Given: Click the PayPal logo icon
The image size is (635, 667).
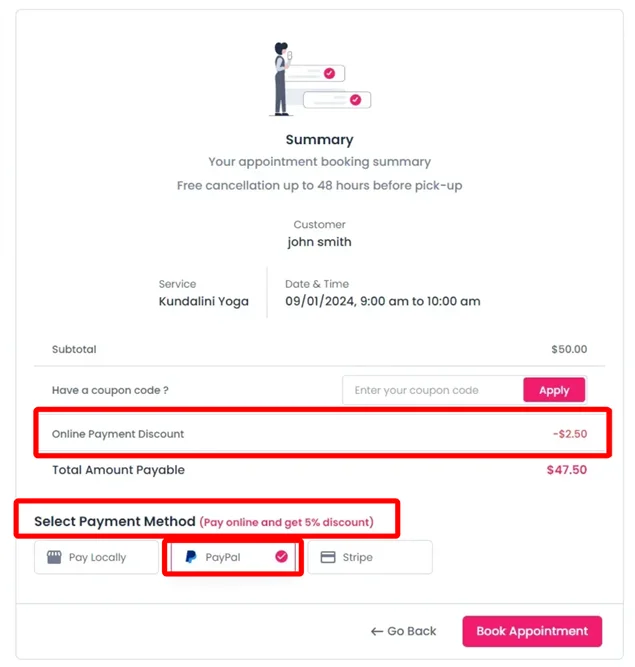Looking at the screenshot, I should [191, 557].
